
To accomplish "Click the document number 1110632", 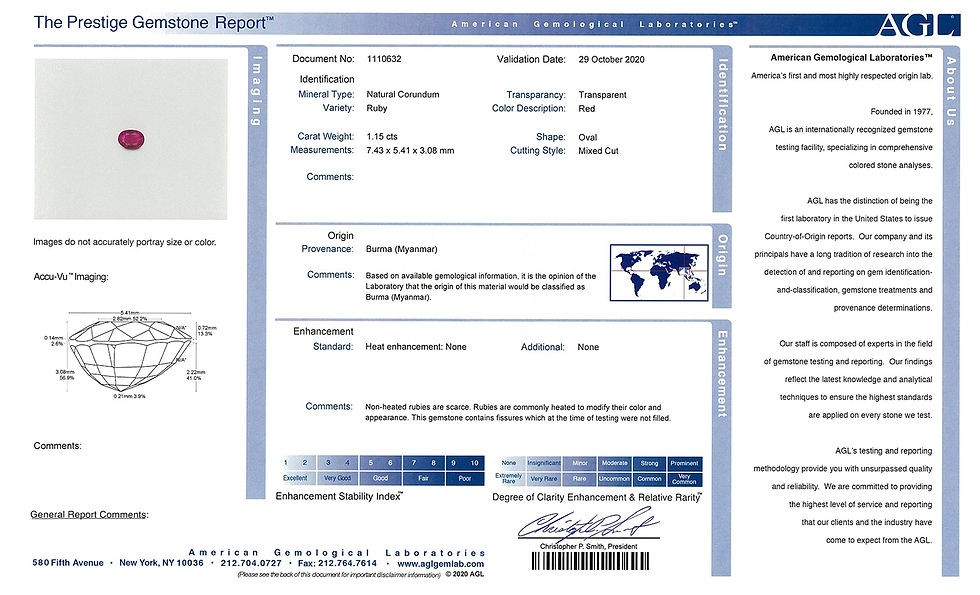I will click(x=384, y=59).
